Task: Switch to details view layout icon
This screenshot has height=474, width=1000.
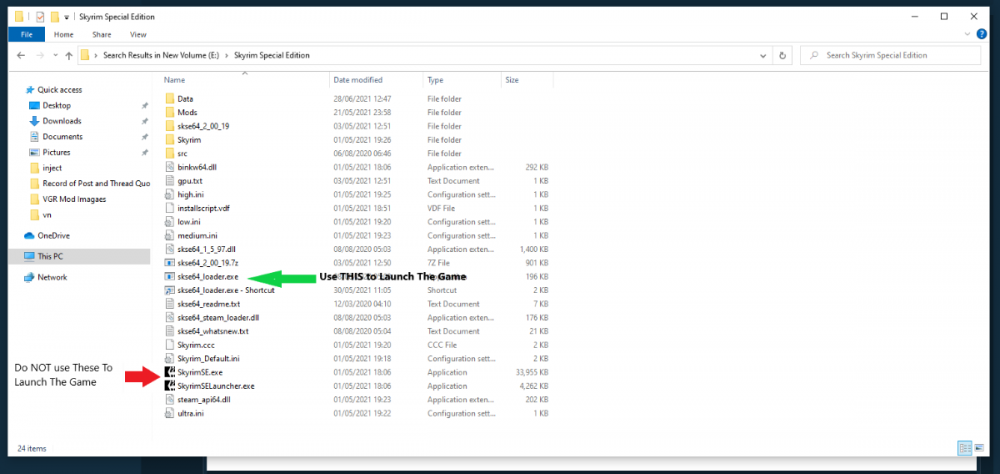Action: [x=964, y=448]
